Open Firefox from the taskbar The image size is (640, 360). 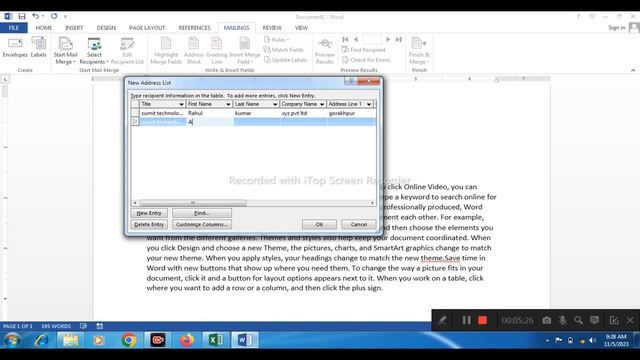point(187,340)
